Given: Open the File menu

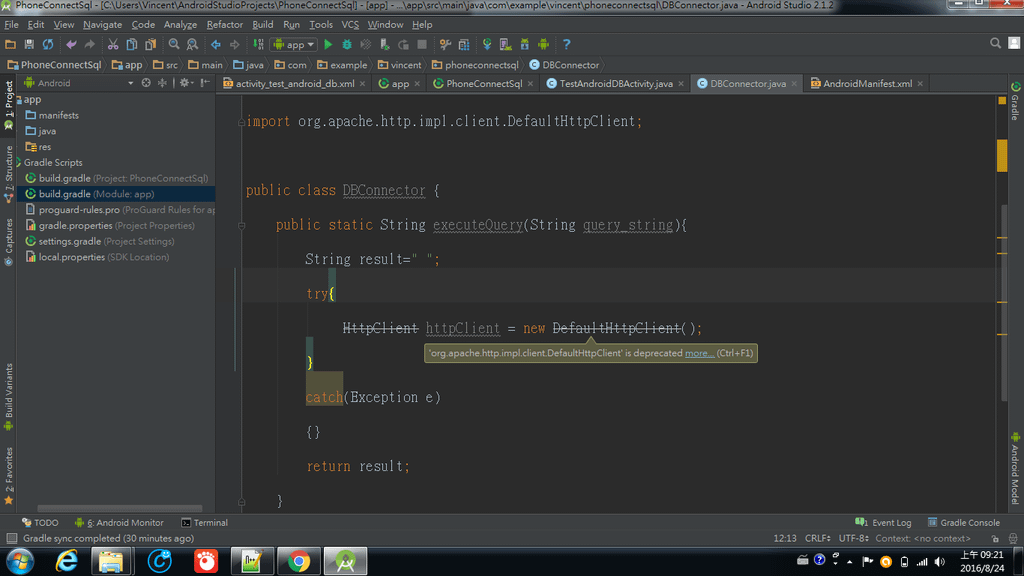Looking at the screenshot, I should click(11, 25).
